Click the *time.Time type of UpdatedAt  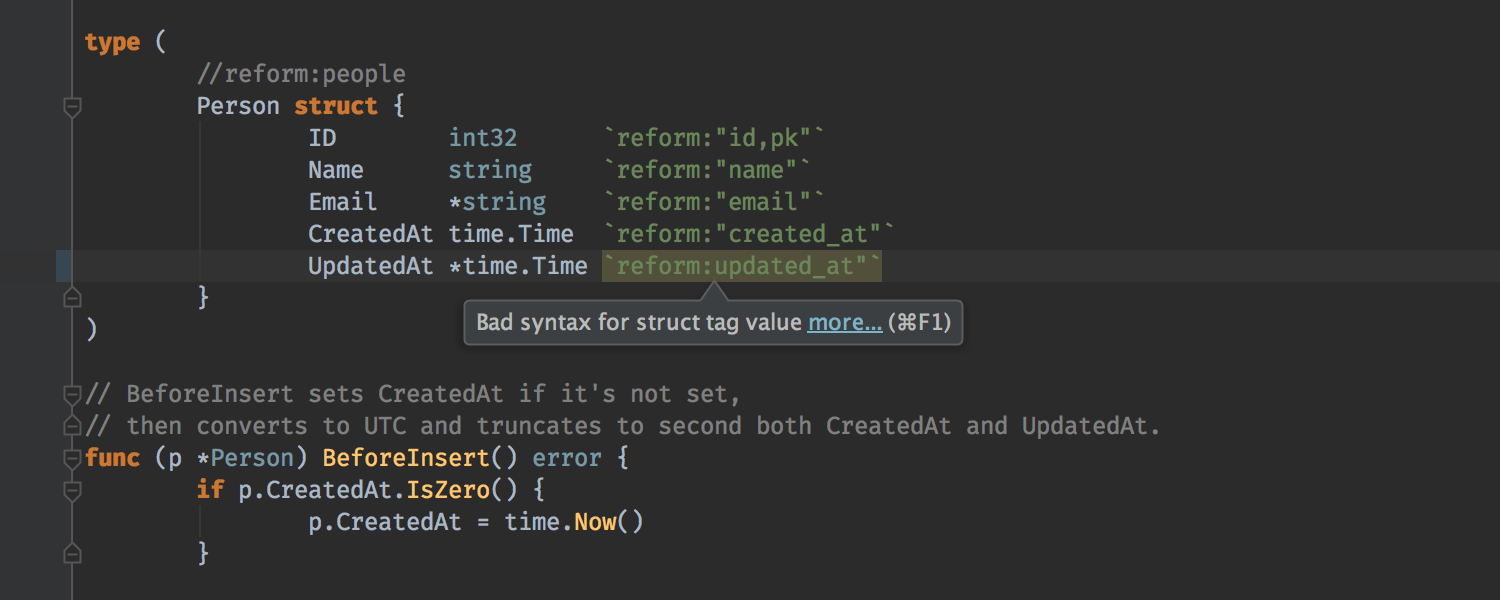tap(518, 266)
